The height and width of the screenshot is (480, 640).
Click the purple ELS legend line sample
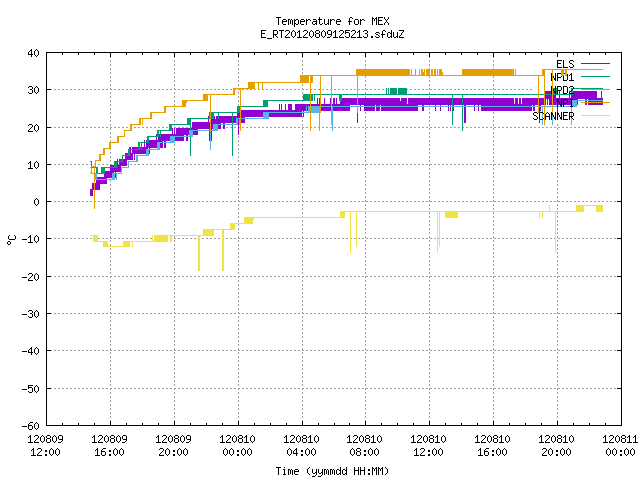pyautogui.click(x=596, y=64)
